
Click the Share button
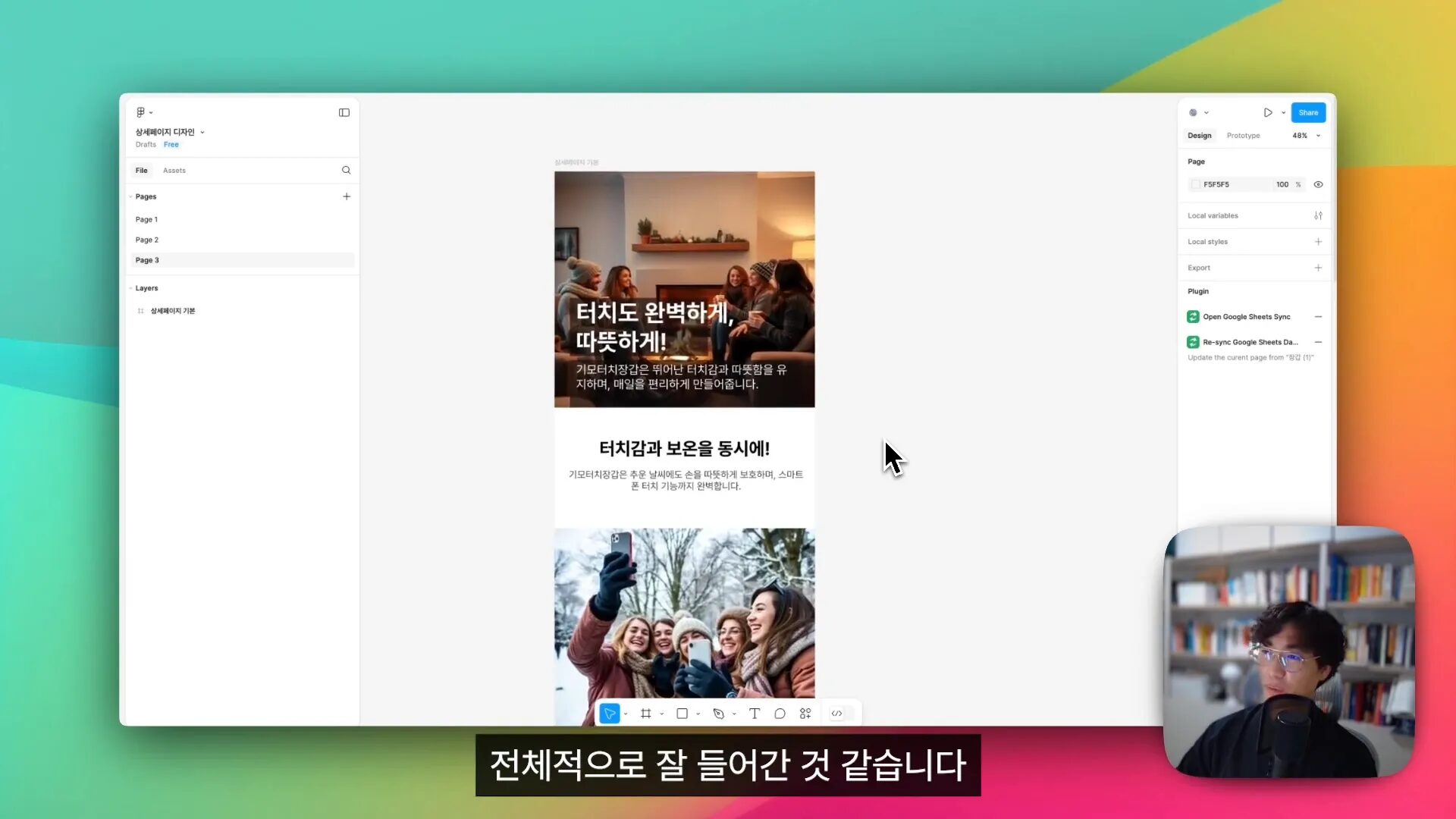tap(1309, 112)
